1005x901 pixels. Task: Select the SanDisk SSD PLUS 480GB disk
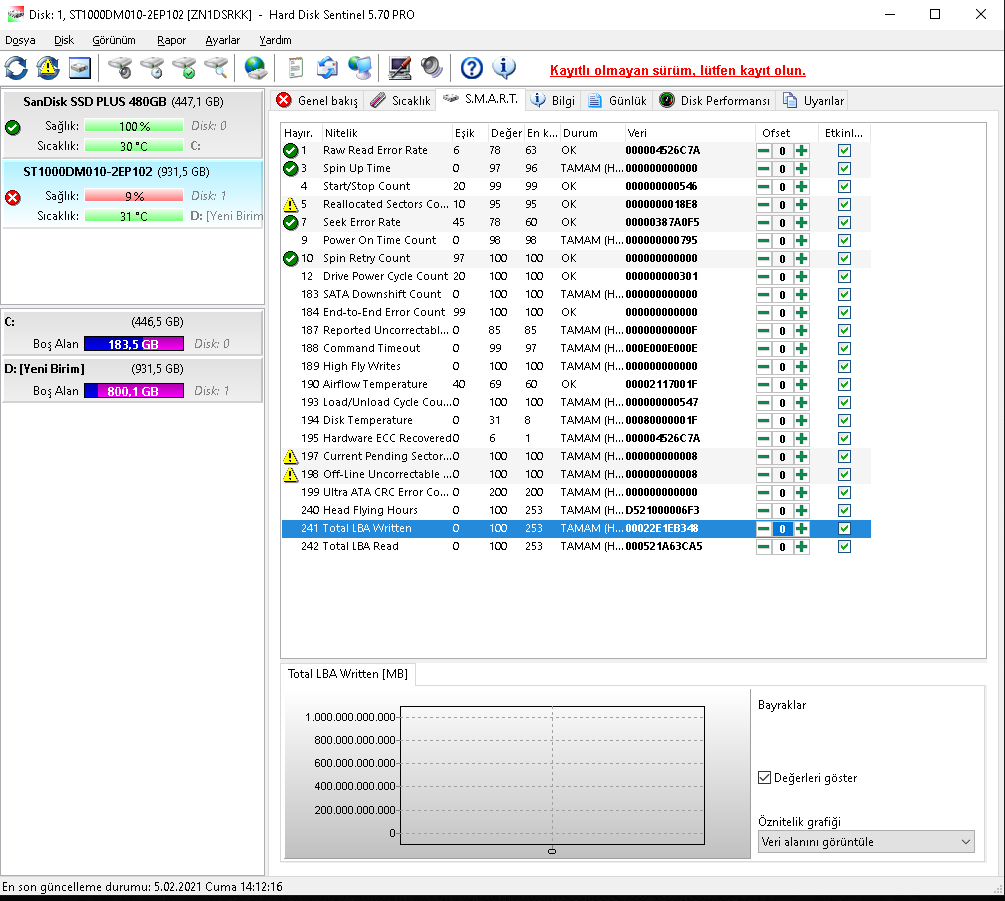tap(133, 124)
